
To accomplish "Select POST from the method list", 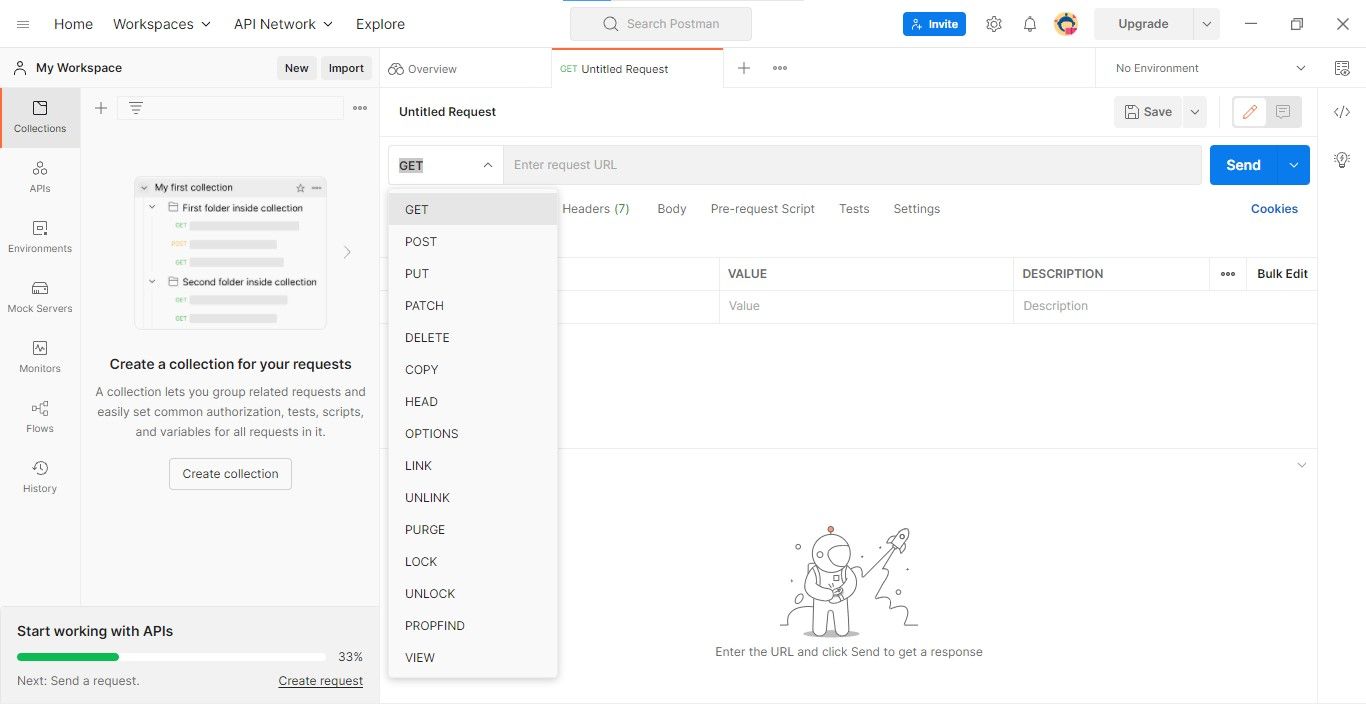I will coord(473,242).
